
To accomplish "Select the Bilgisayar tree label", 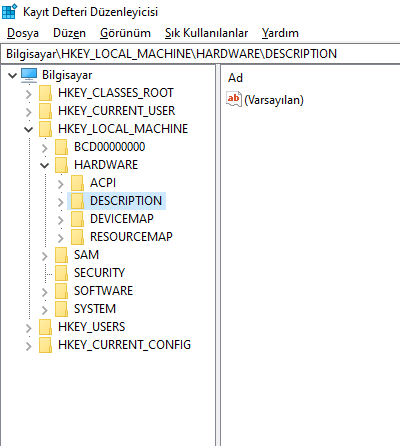I will click(x=67, y=75).
